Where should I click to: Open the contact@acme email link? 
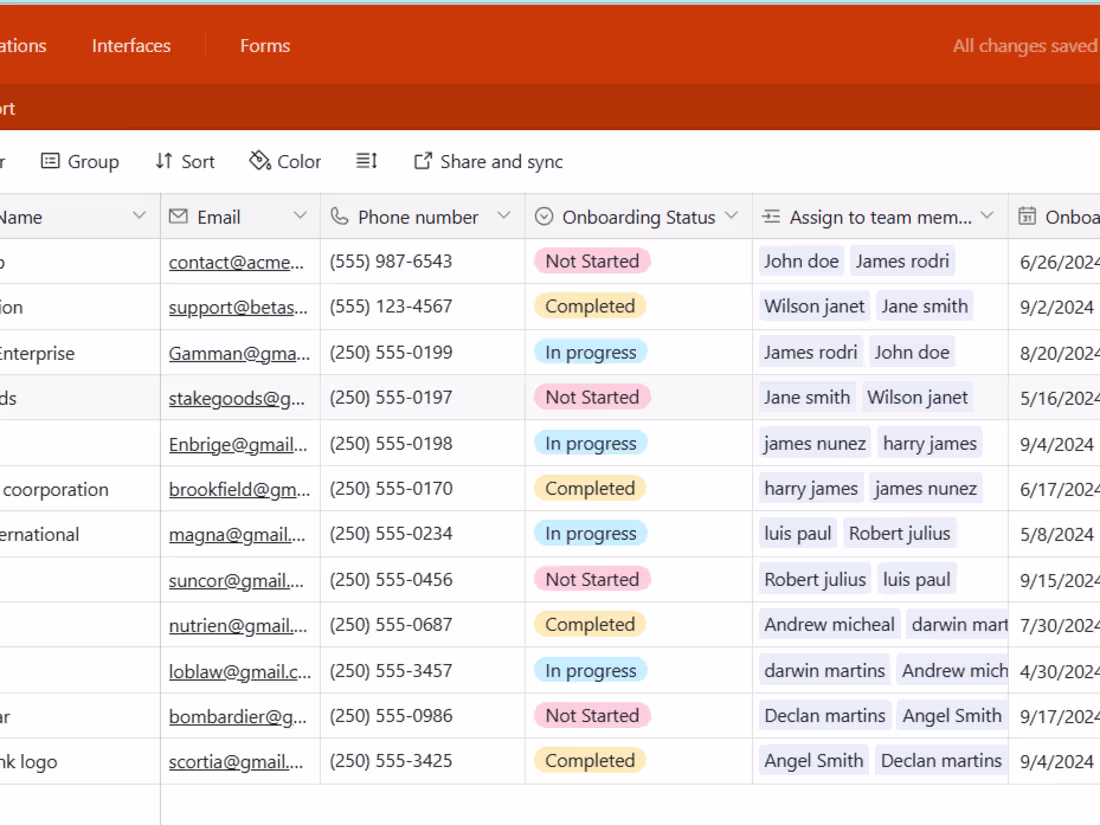point(236,262)
